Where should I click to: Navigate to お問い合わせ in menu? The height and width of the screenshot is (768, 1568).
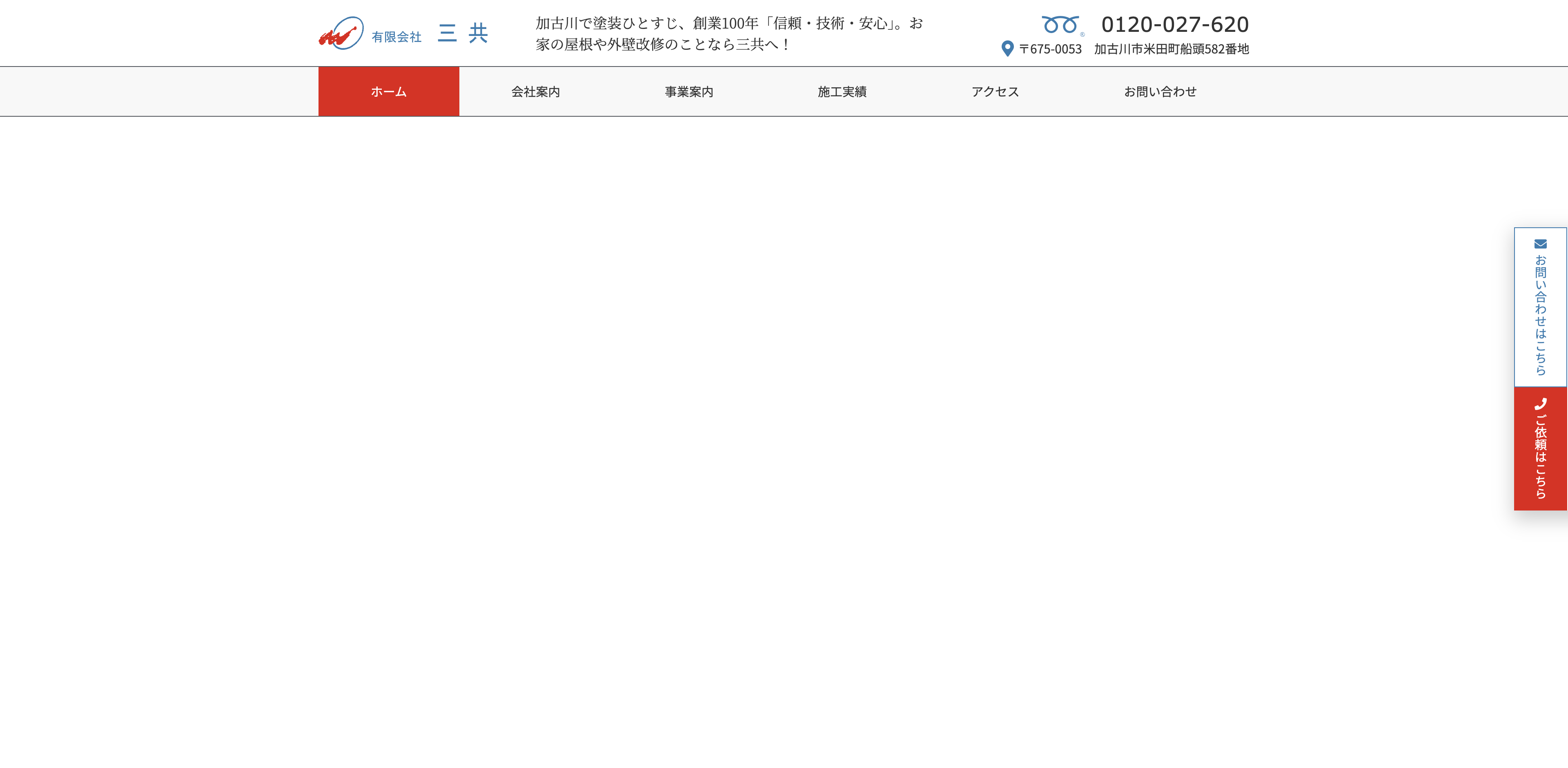pos(1160,91)
